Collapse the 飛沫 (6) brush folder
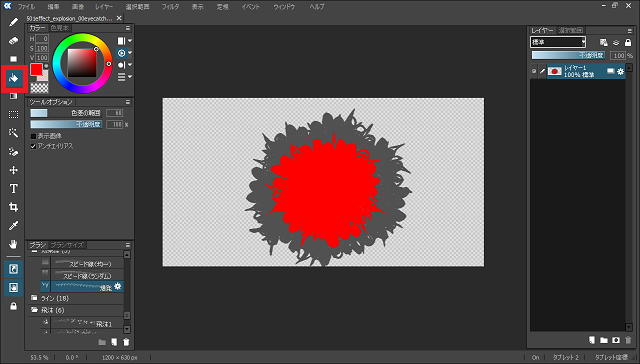 (34, 310)
